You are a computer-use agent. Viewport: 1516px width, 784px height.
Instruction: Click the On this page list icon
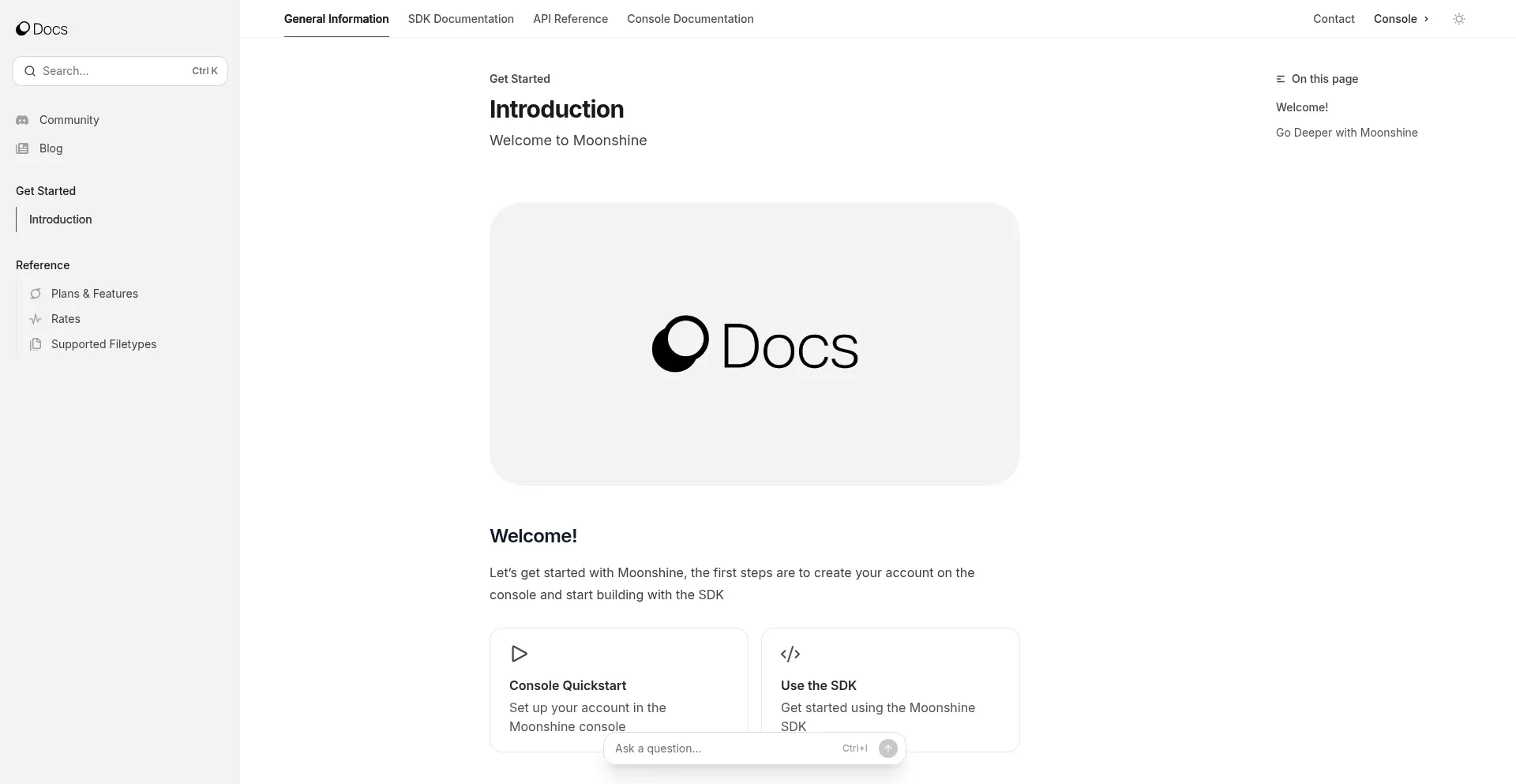click(x=1279, y=79)
